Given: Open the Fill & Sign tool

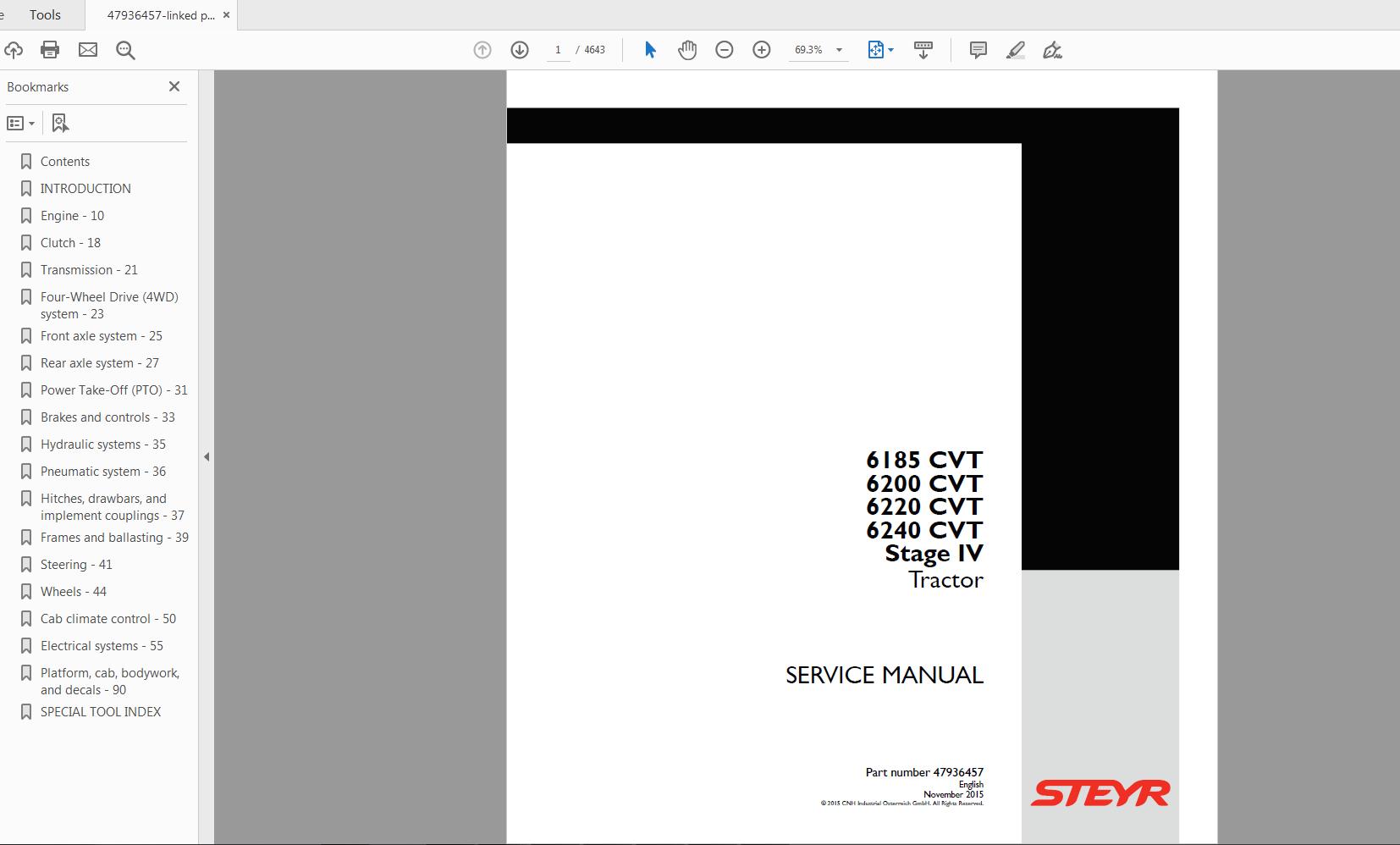Looking at the screenshot, I should pyautogui.click(x=1052, y=50).
